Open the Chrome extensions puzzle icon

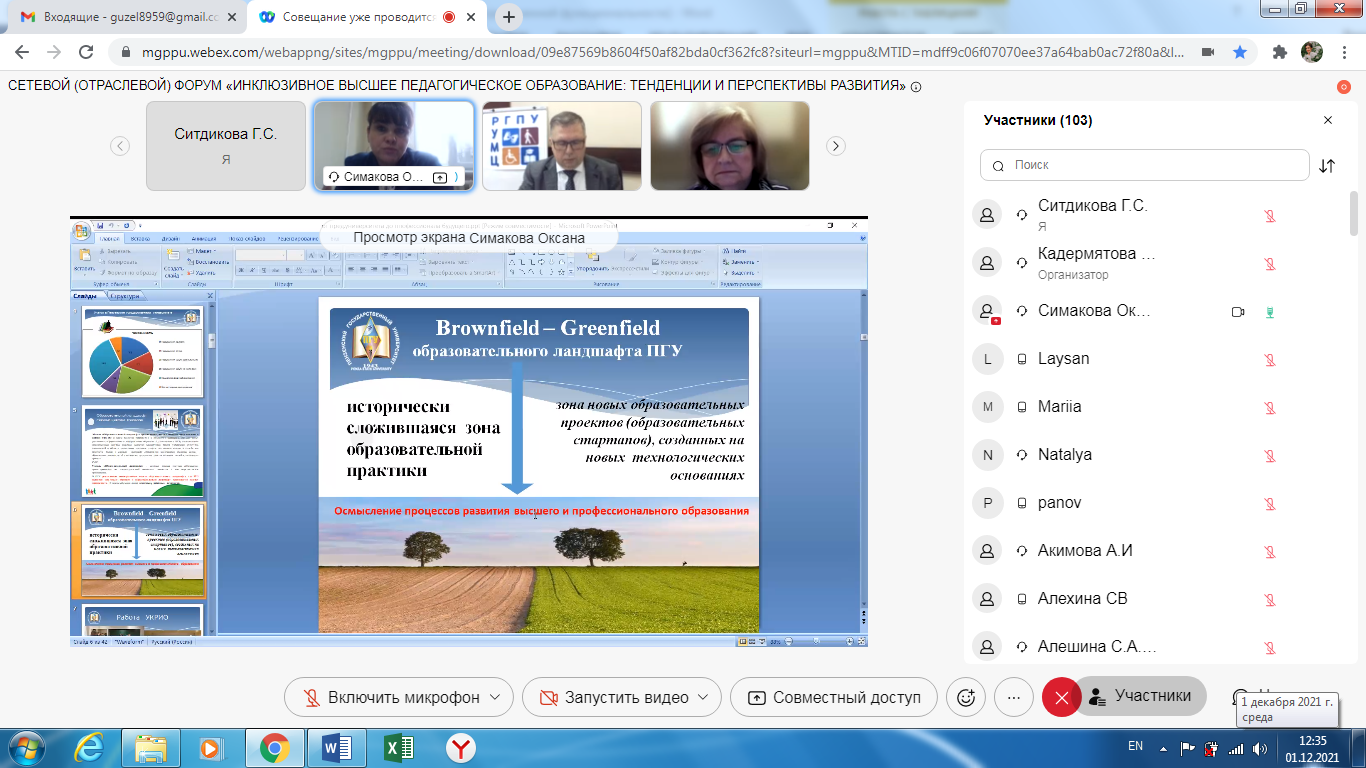(x=1279, y=52)
